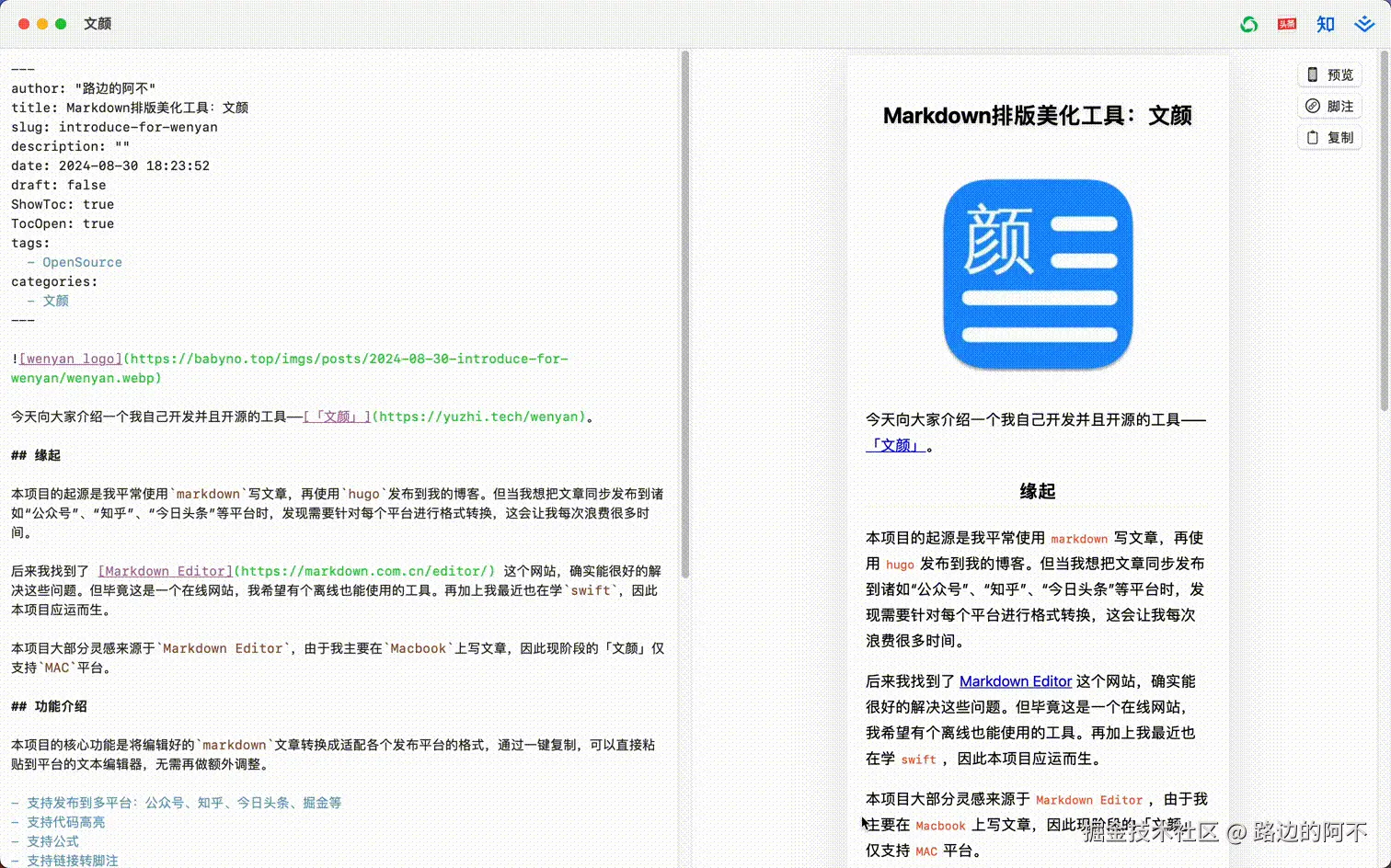Click the editor pane vertical scrollbar
This screenshot has width=1391, height=868.
coord(684,314)
